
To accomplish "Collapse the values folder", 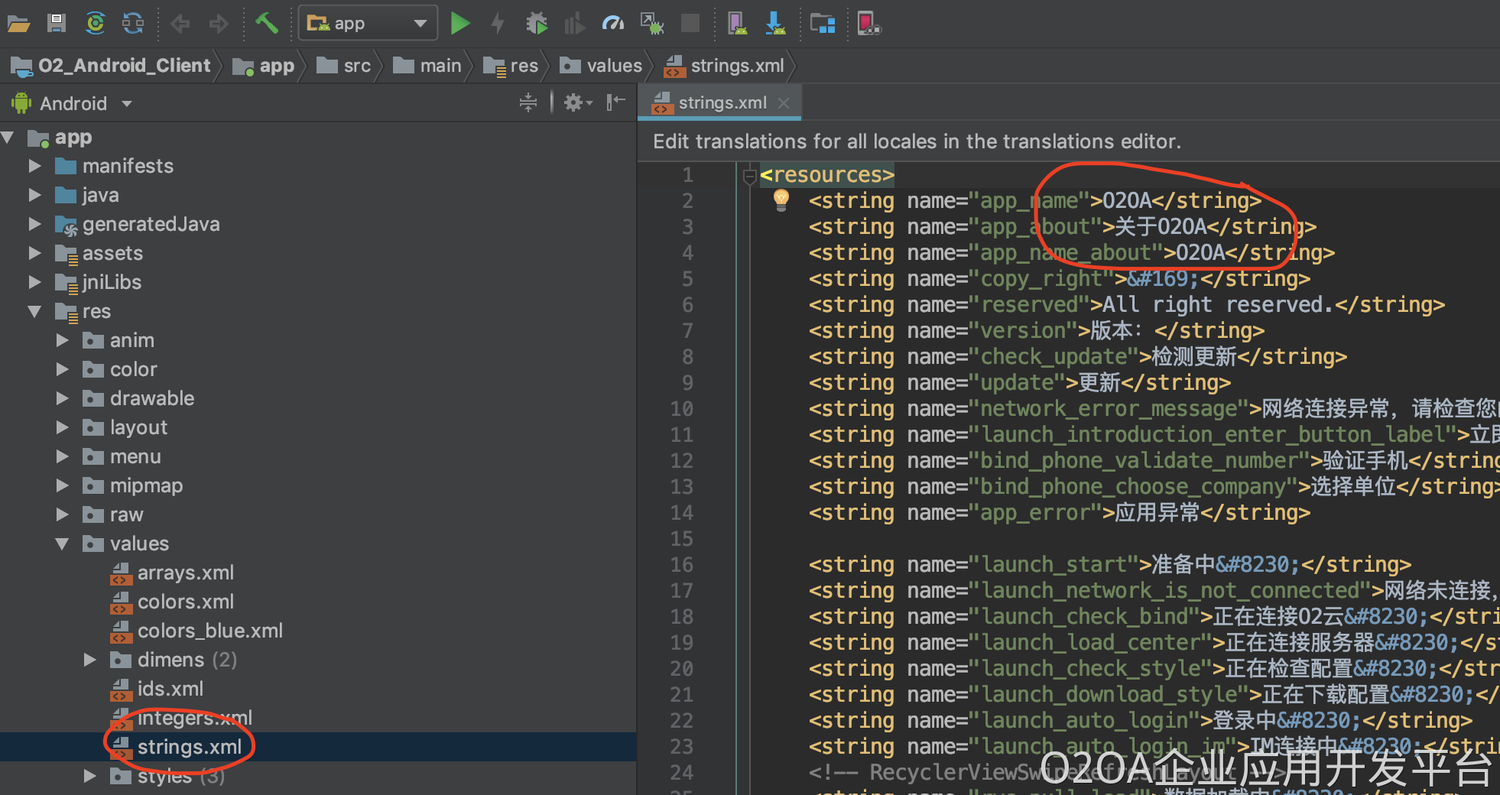I will [x=63, y=544].
